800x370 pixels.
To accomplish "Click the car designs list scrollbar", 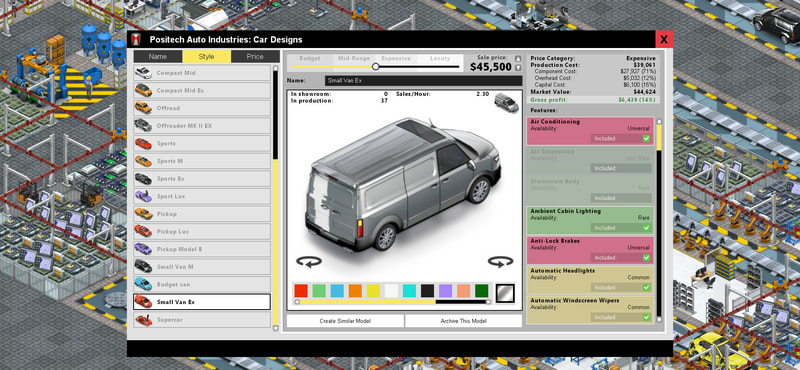I will (276, 198).
